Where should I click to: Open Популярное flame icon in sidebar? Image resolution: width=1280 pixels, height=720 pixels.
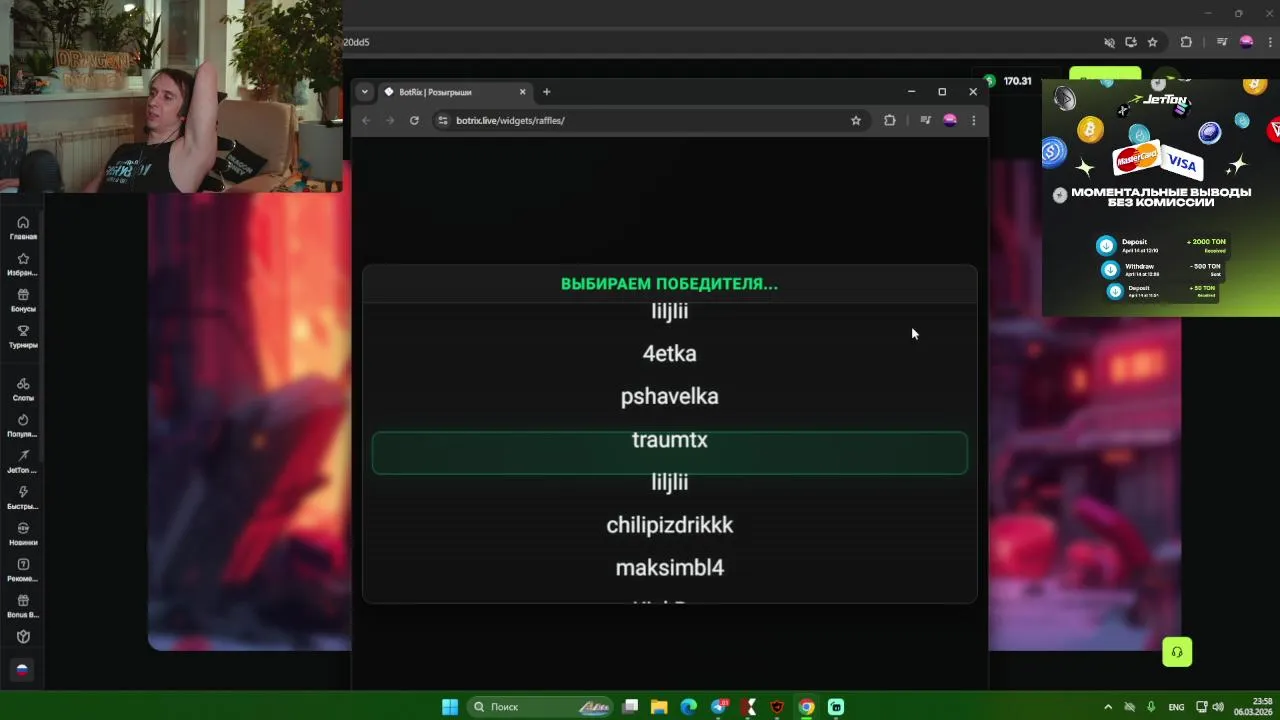[x=23, y=425]
